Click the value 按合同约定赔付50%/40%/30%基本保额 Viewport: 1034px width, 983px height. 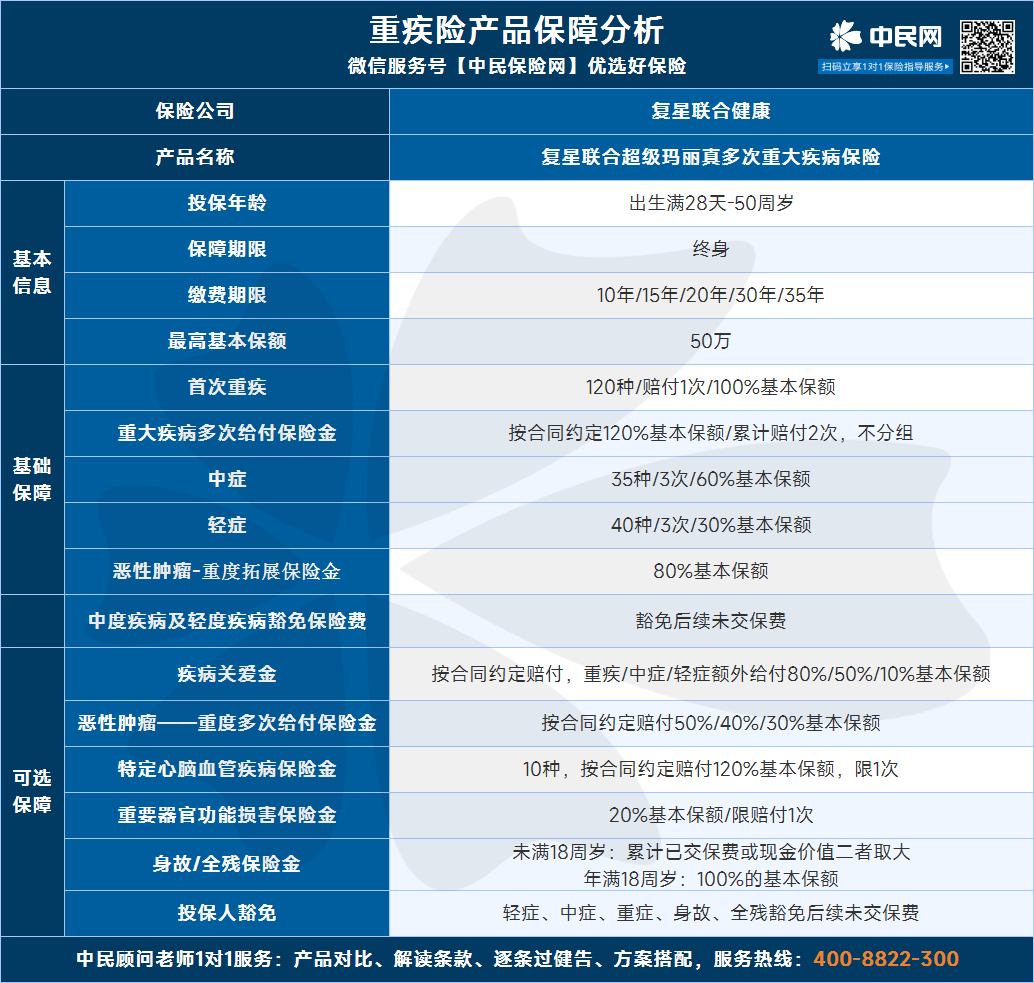(711, 723)
